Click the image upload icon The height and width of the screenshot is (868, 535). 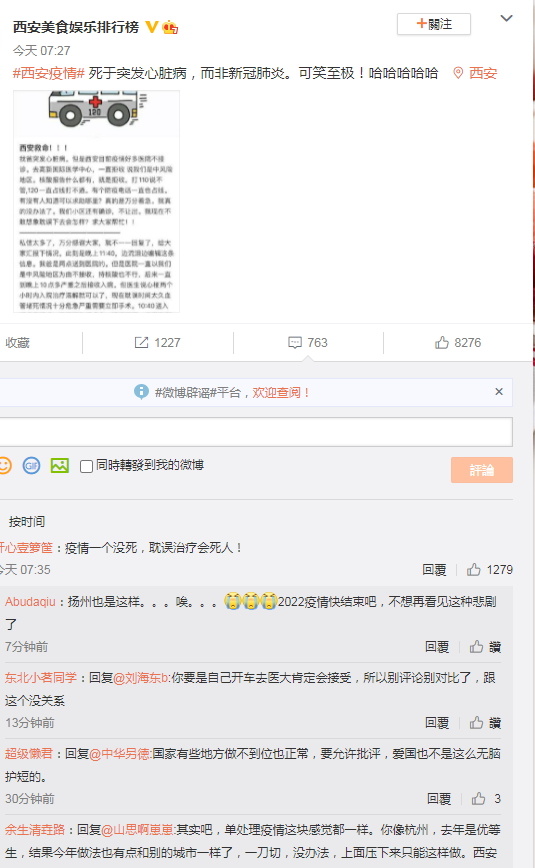pyautogui.click(x=60, y=466)
